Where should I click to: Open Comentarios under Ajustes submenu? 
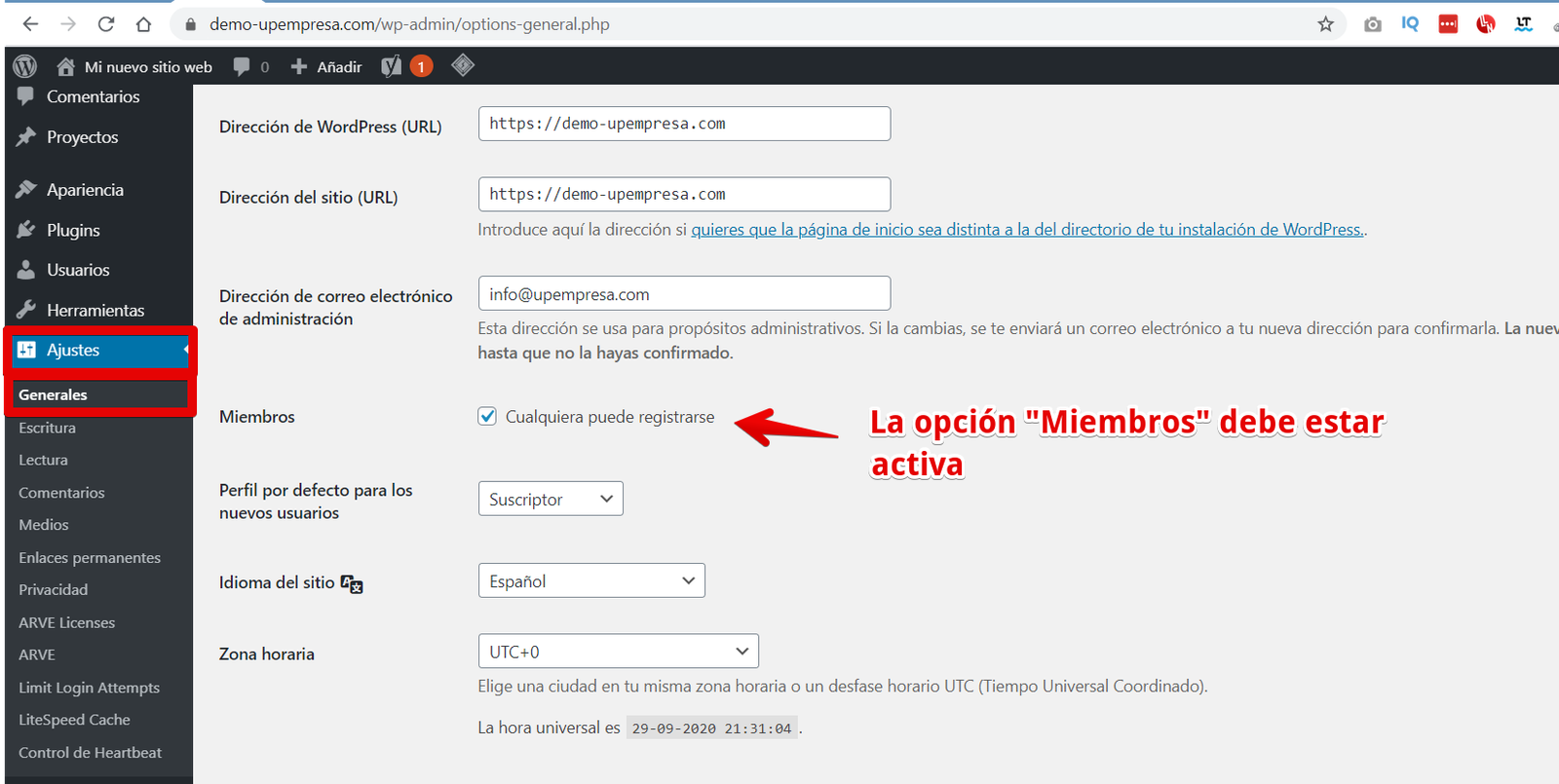61,493
